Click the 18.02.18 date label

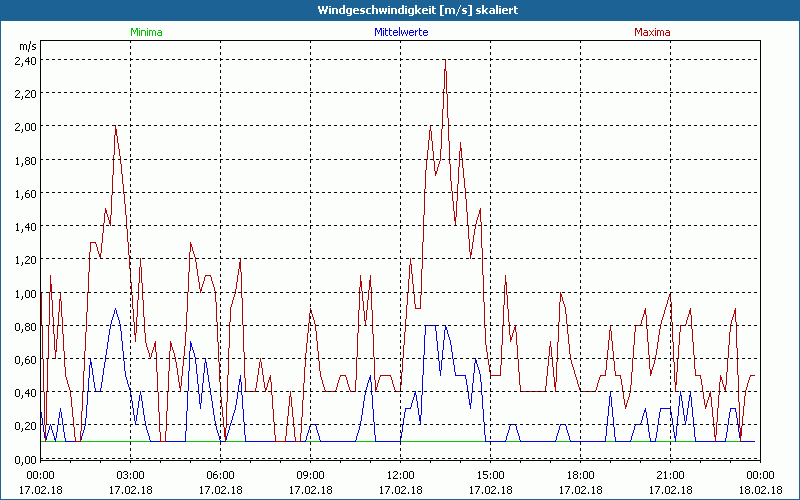(760, 490)
